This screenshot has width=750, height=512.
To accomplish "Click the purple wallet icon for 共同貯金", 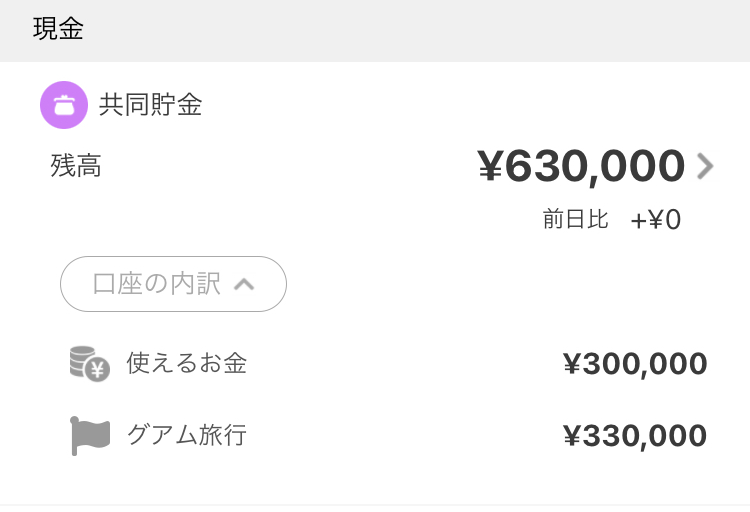I will [x=64, y=105].
